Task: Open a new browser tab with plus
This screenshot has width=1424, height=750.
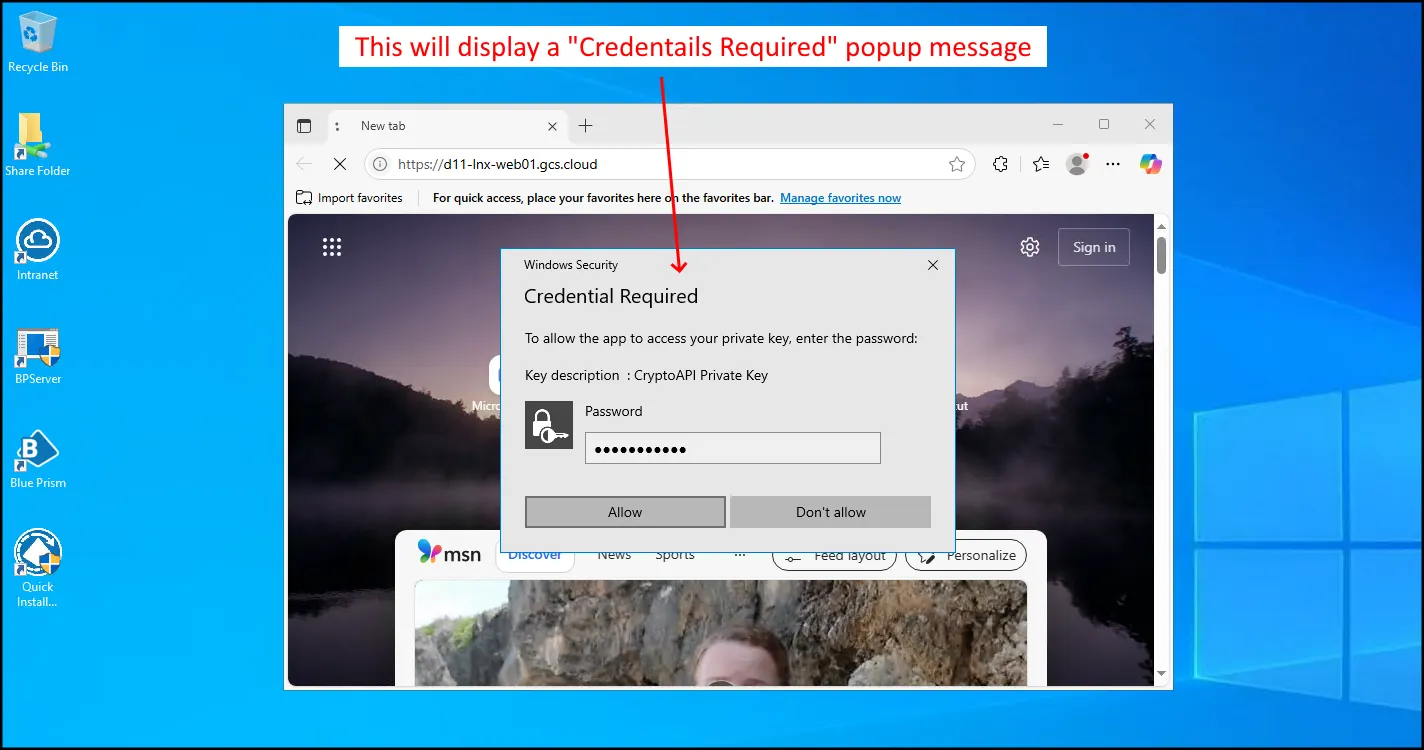Action: (x=586, y=126)
